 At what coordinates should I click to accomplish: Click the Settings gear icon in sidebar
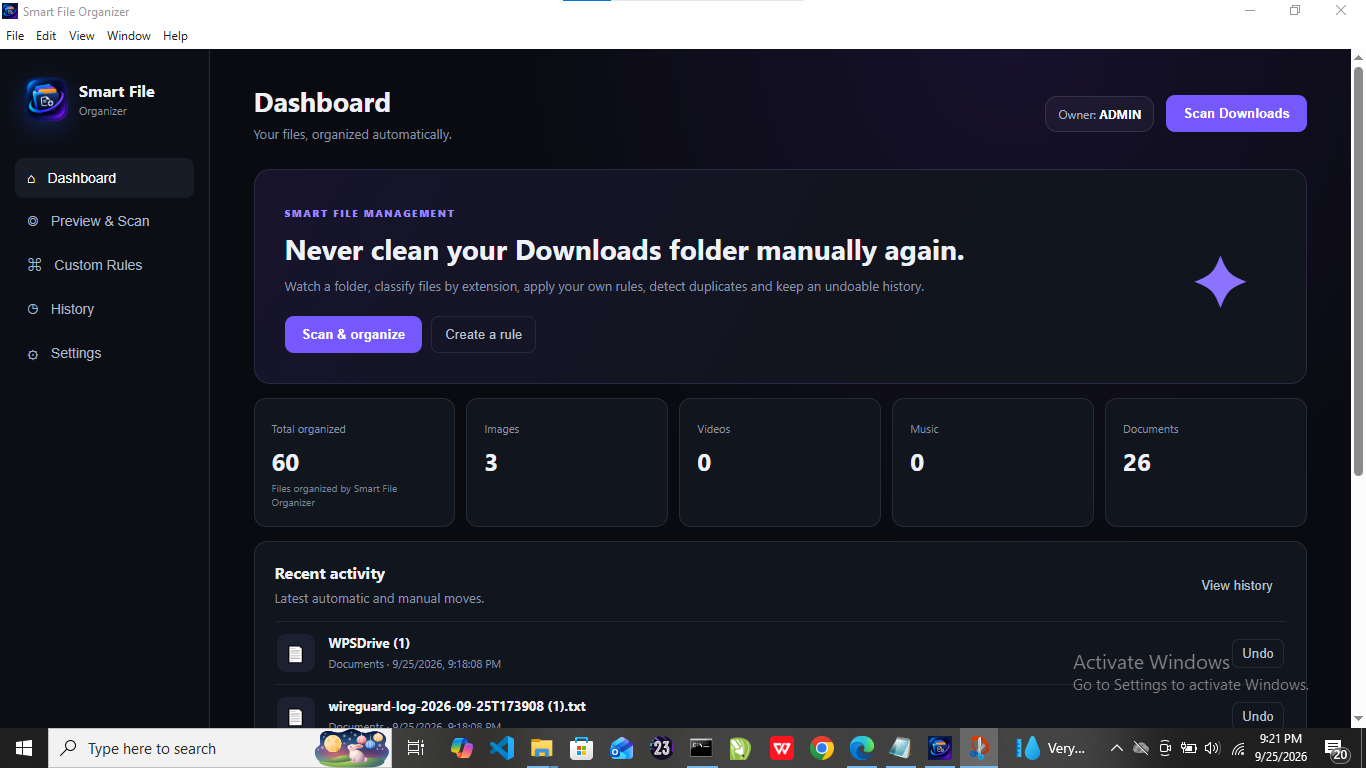click(33, 354)
